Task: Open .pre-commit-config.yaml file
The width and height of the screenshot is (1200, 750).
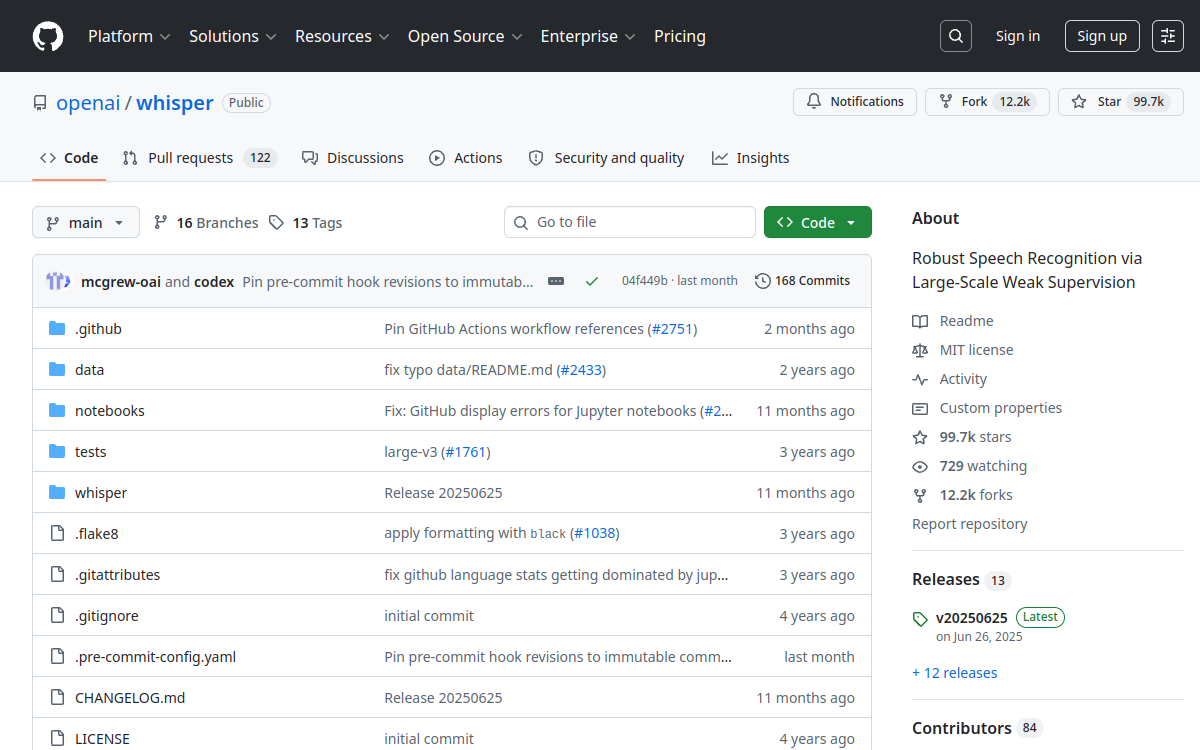Action: tap(155, 657)
